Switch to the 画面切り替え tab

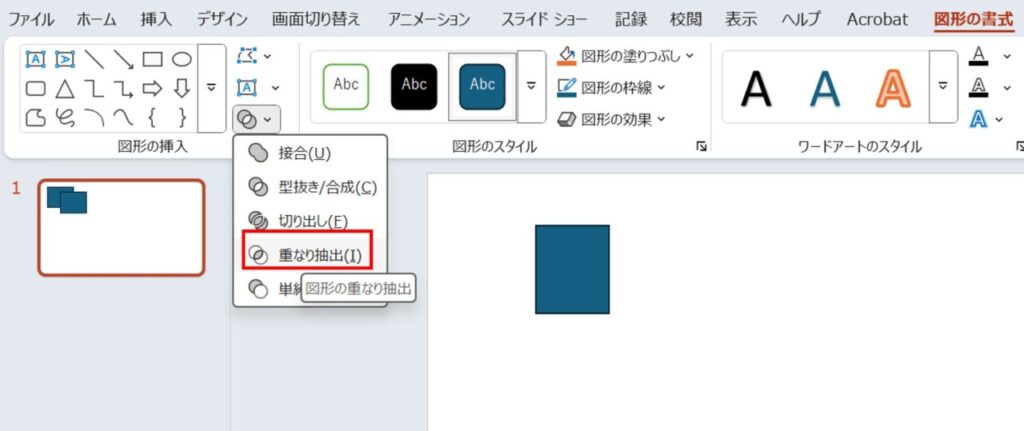coord(315,20)
